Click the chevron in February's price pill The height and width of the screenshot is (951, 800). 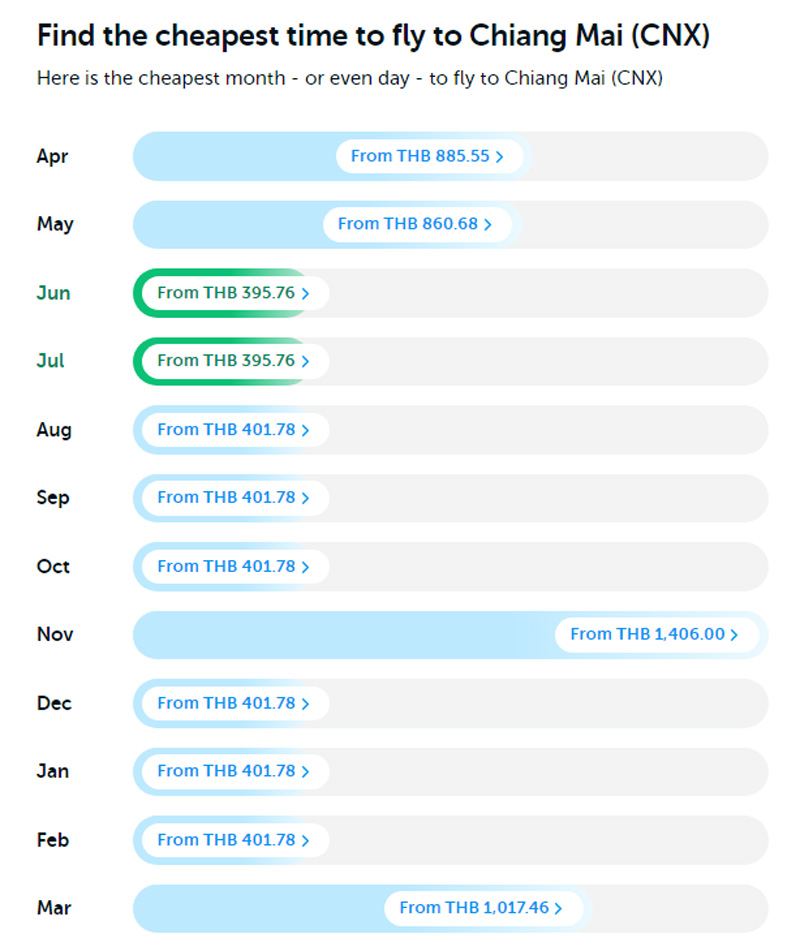[x=305, y=841]
